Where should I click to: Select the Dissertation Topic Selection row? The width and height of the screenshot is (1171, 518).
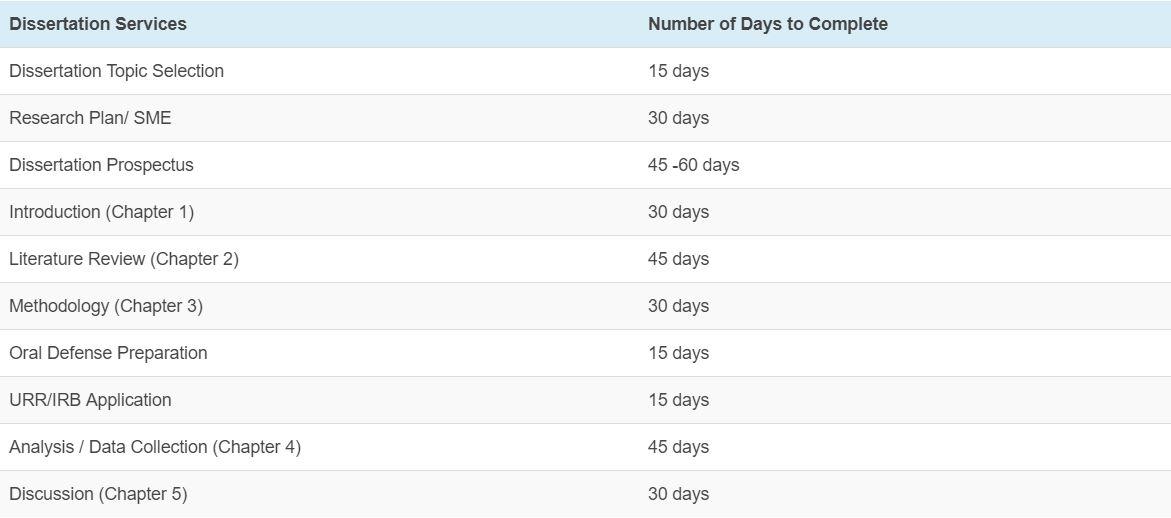click(x=116, y=71)
